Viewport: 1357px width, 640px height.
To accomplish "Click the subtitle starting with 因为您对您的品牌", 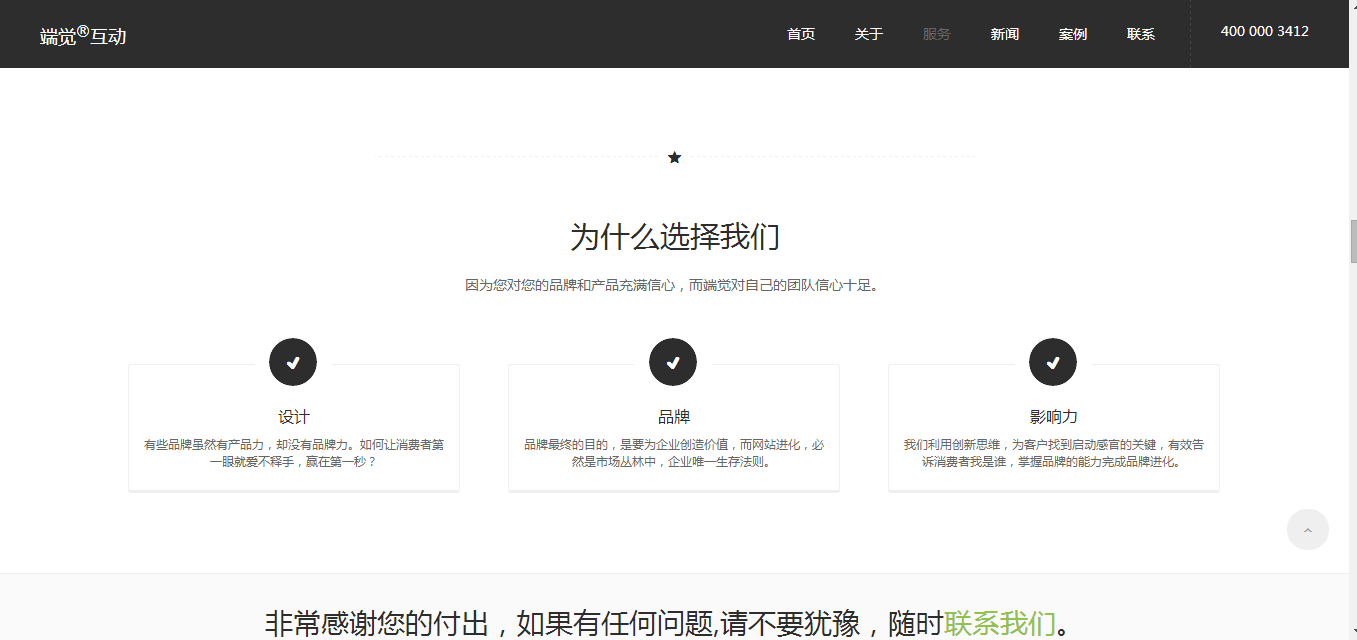I will [675, 285].
